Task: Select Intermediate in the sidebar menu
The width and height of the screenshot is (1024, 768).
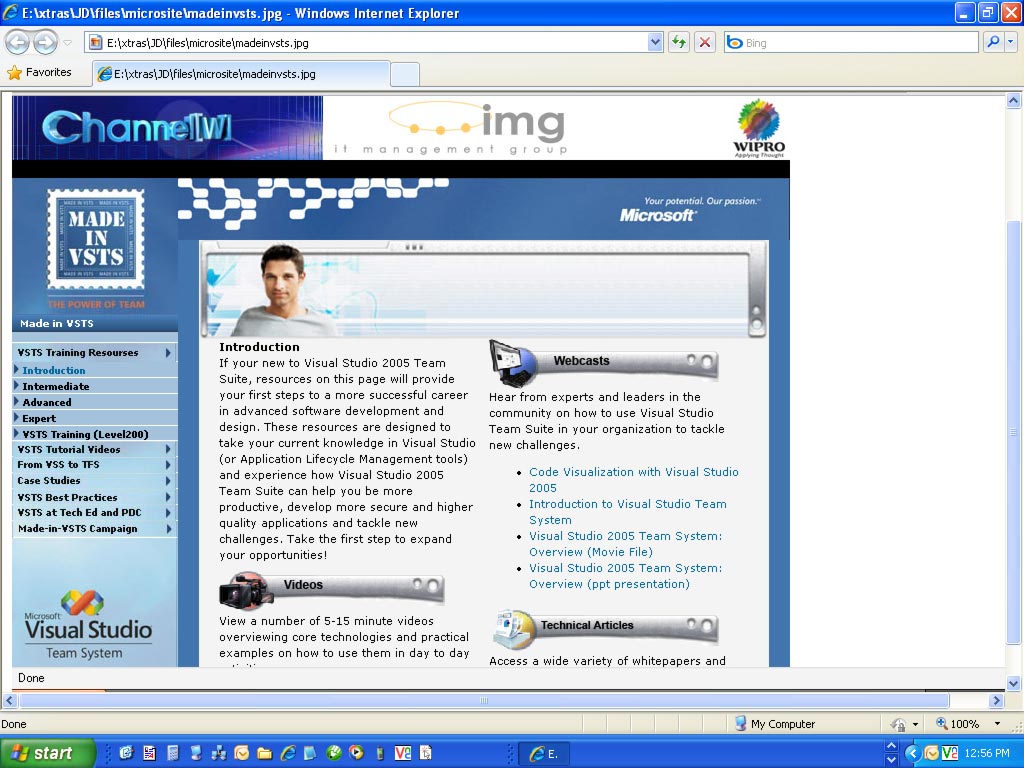Action: click(x=56, y=387)
